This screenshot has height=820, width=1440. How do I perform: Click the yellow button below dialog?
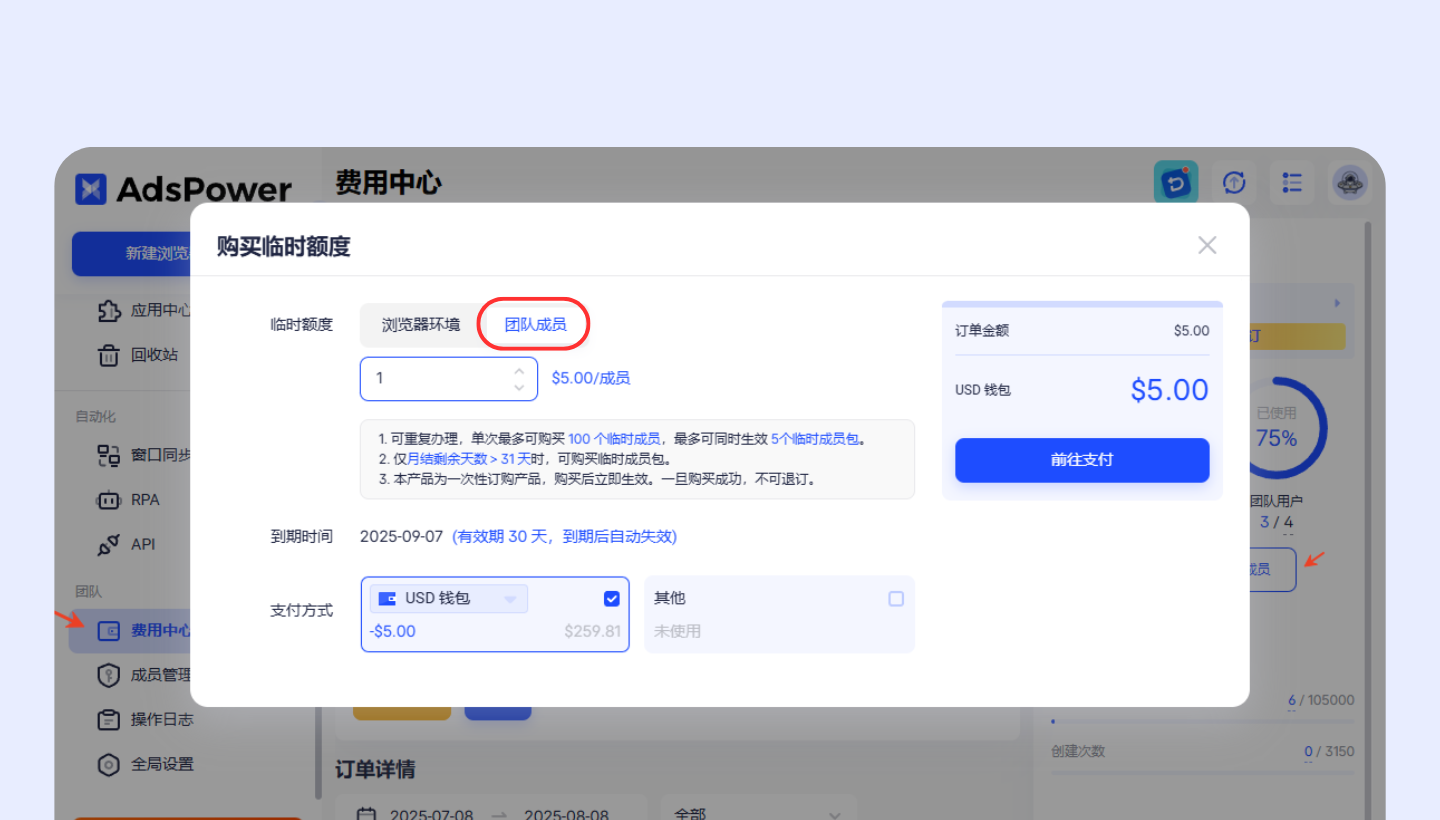[402, 713]
